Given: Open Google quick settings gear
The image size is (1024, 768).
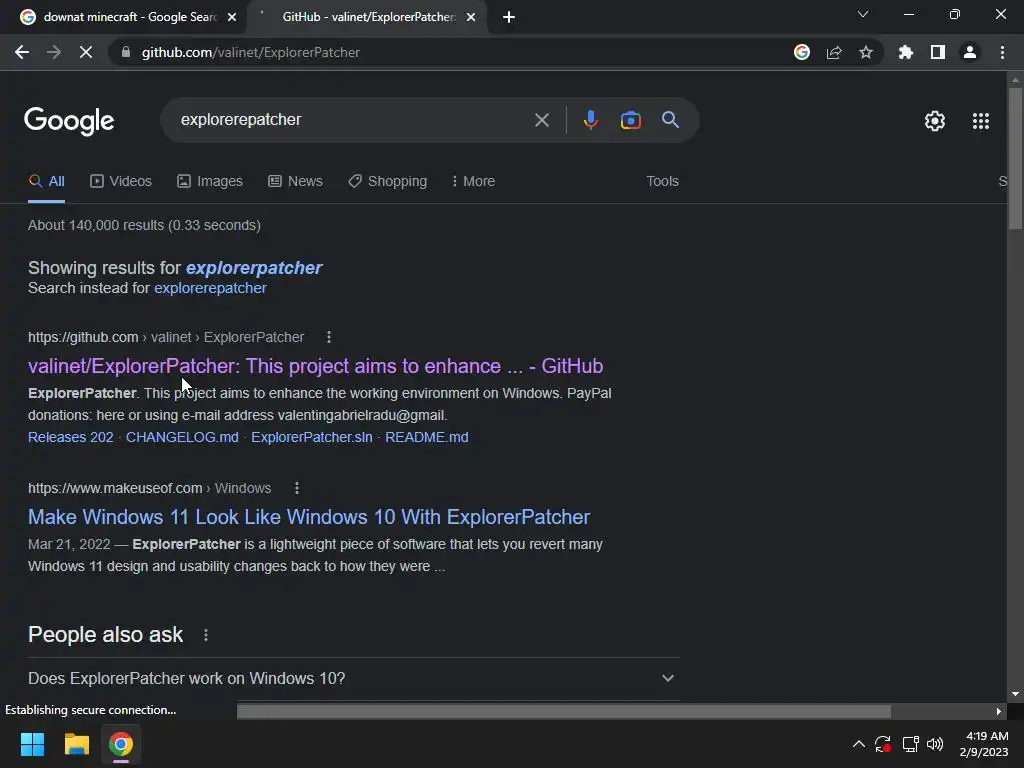Looking at the screenshot, I should pyautogui.click(x=935, y=121).
